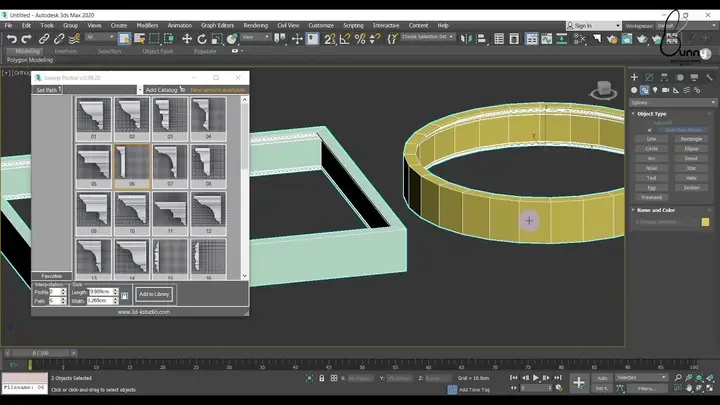The width and height of the screenshot is (720, 405).
Task: Switch to the Object Paint ribbon tab
Action: coord(158,51)
